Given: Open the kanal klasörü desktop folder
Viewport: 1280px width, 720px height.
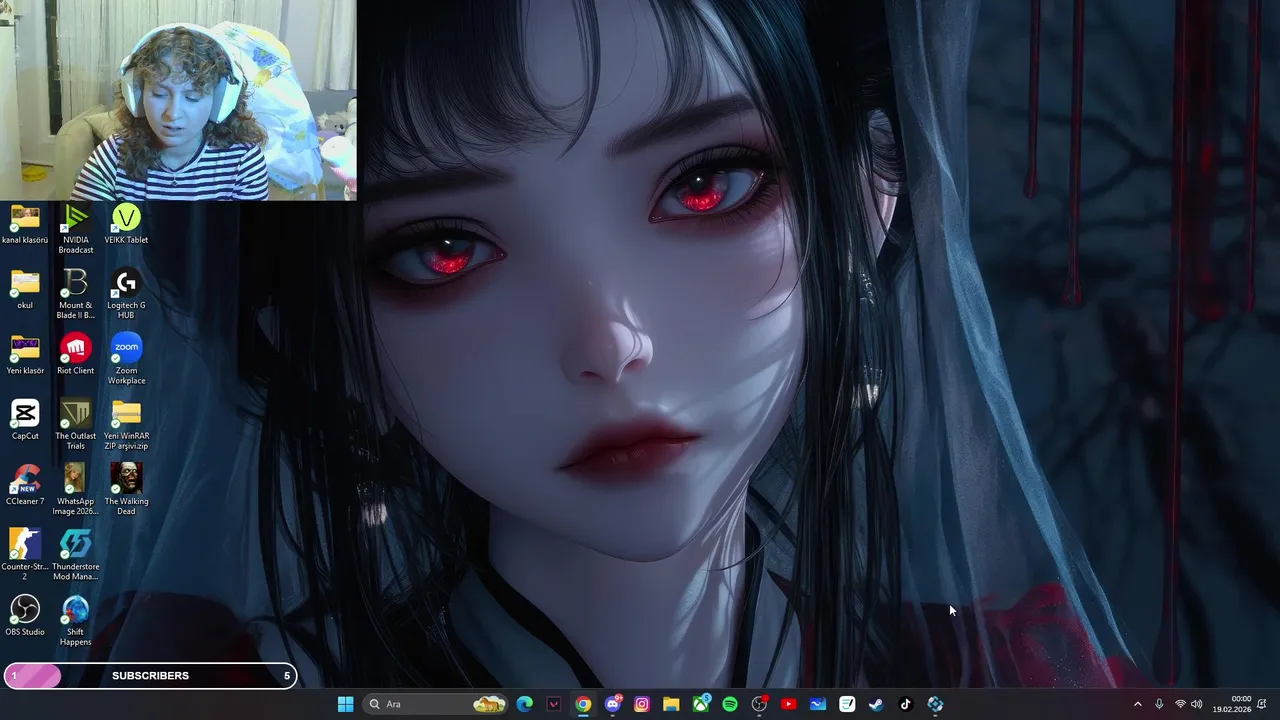Looking at the screenshot, I should click(25, 226).
